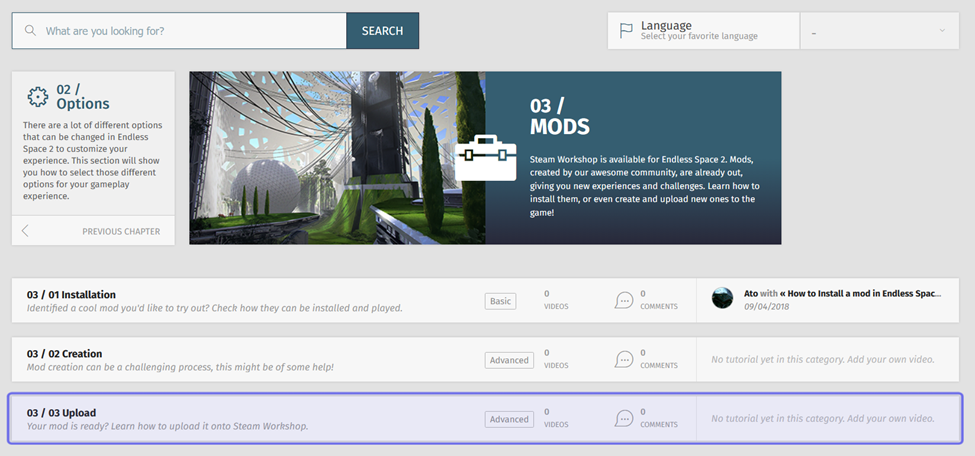Viewport: 975px width, 456px height.
Task: Click the Upload row comments bubble icon
Action: 624,418
